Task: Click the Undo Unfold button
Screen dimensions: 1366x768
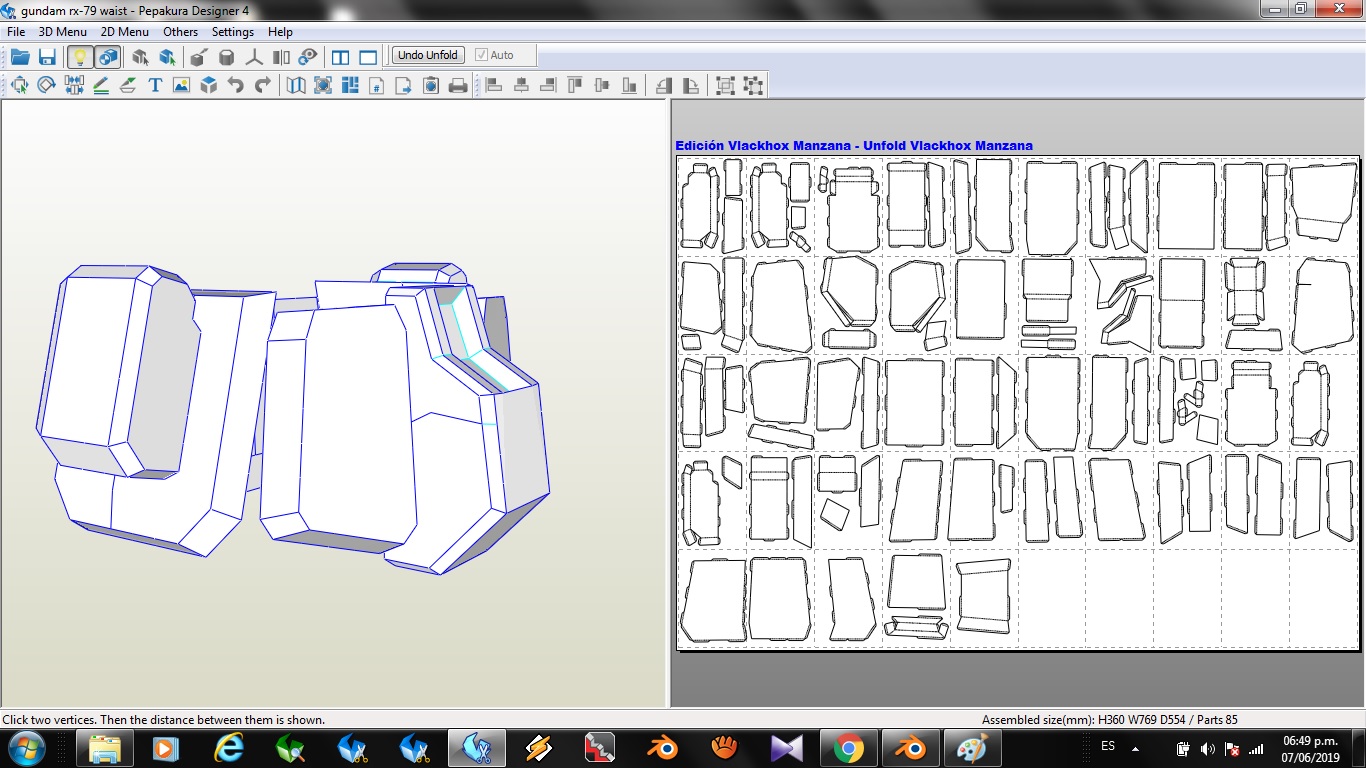Action: pos(428,55)
